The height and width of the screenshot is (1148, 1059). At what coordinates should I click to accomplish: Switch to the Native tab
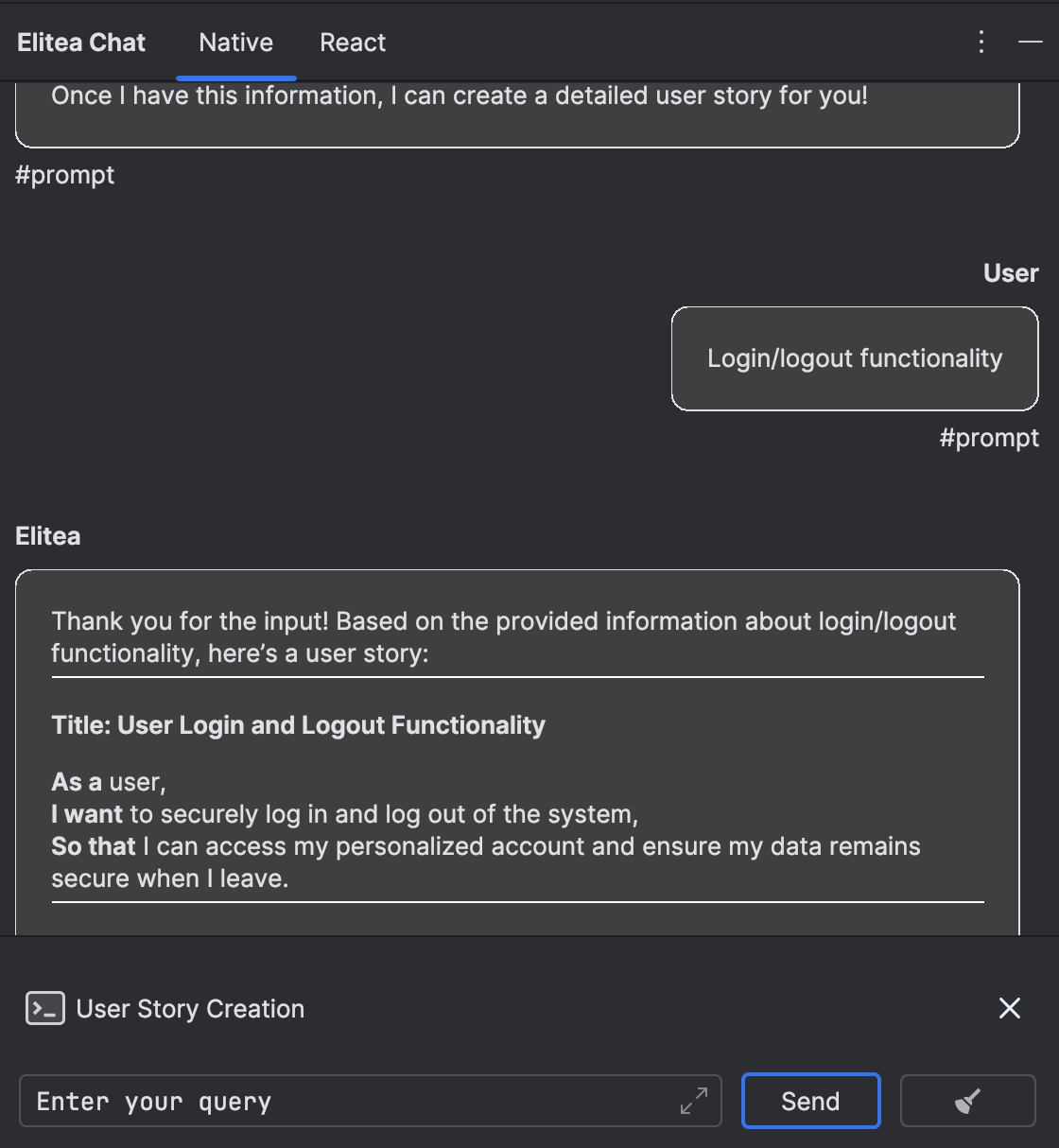click(x=235, y=43)
